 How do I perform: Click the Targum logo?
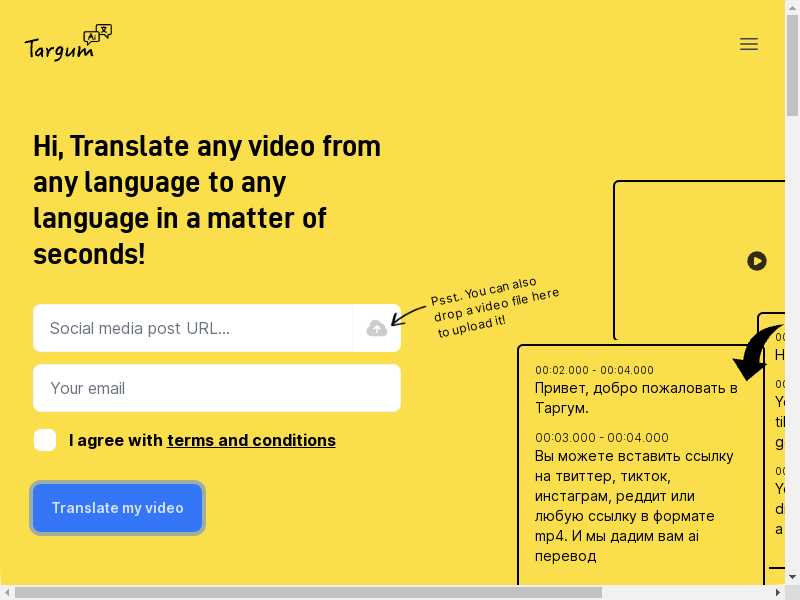[x=68, y=43]
